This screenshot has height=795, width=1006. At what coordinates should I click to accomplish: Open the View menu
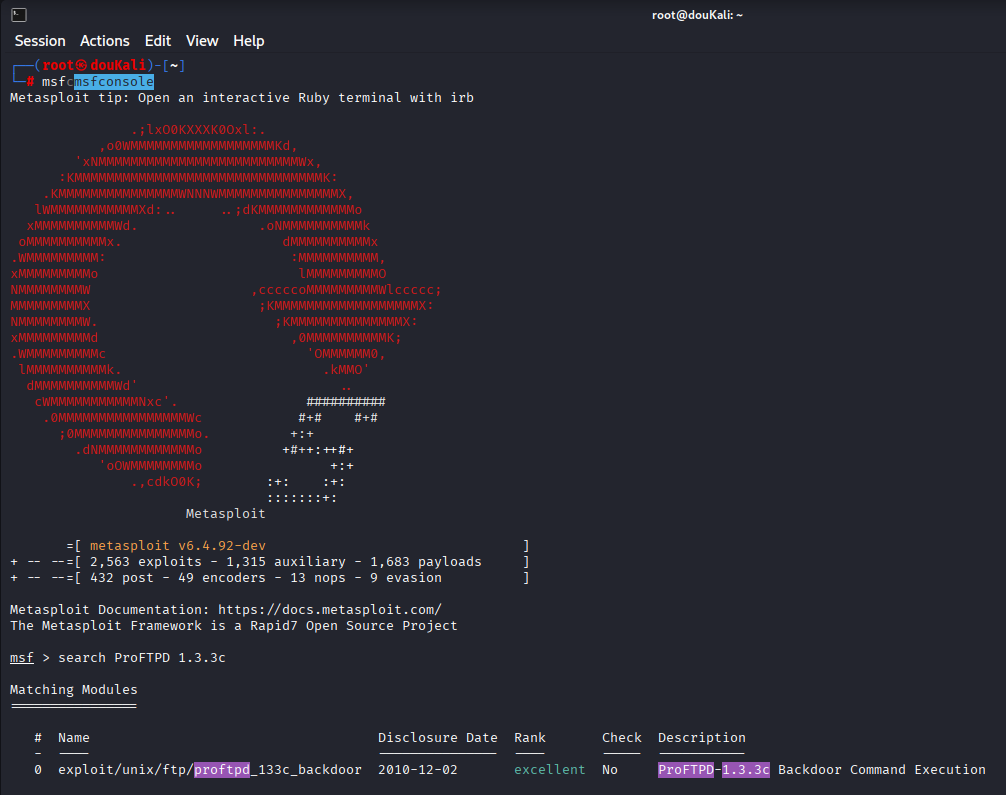coord(202,41)
